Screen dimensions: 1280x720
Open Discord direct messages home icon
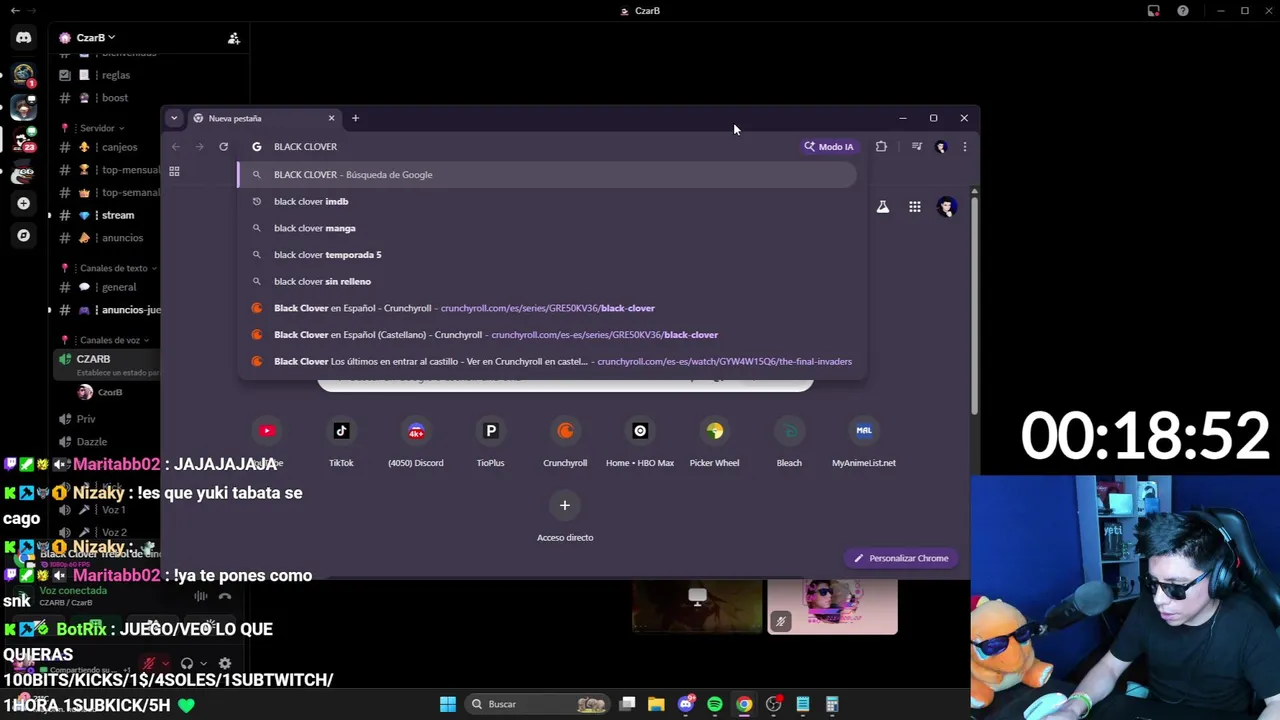coord(23,38)
